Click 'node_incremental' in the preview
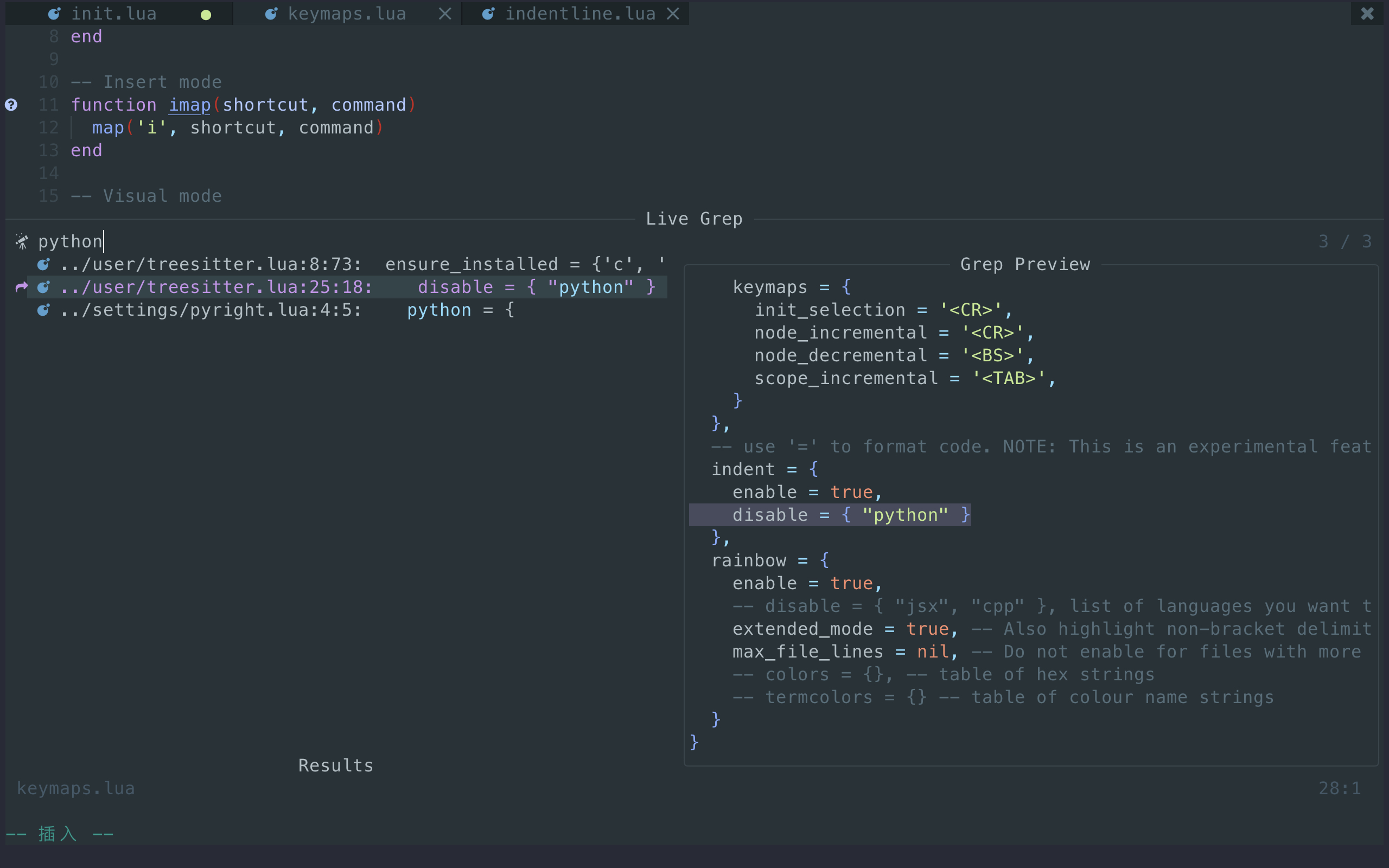Image resolution: width=1389 pixels, height=868 pixels. 841,333
